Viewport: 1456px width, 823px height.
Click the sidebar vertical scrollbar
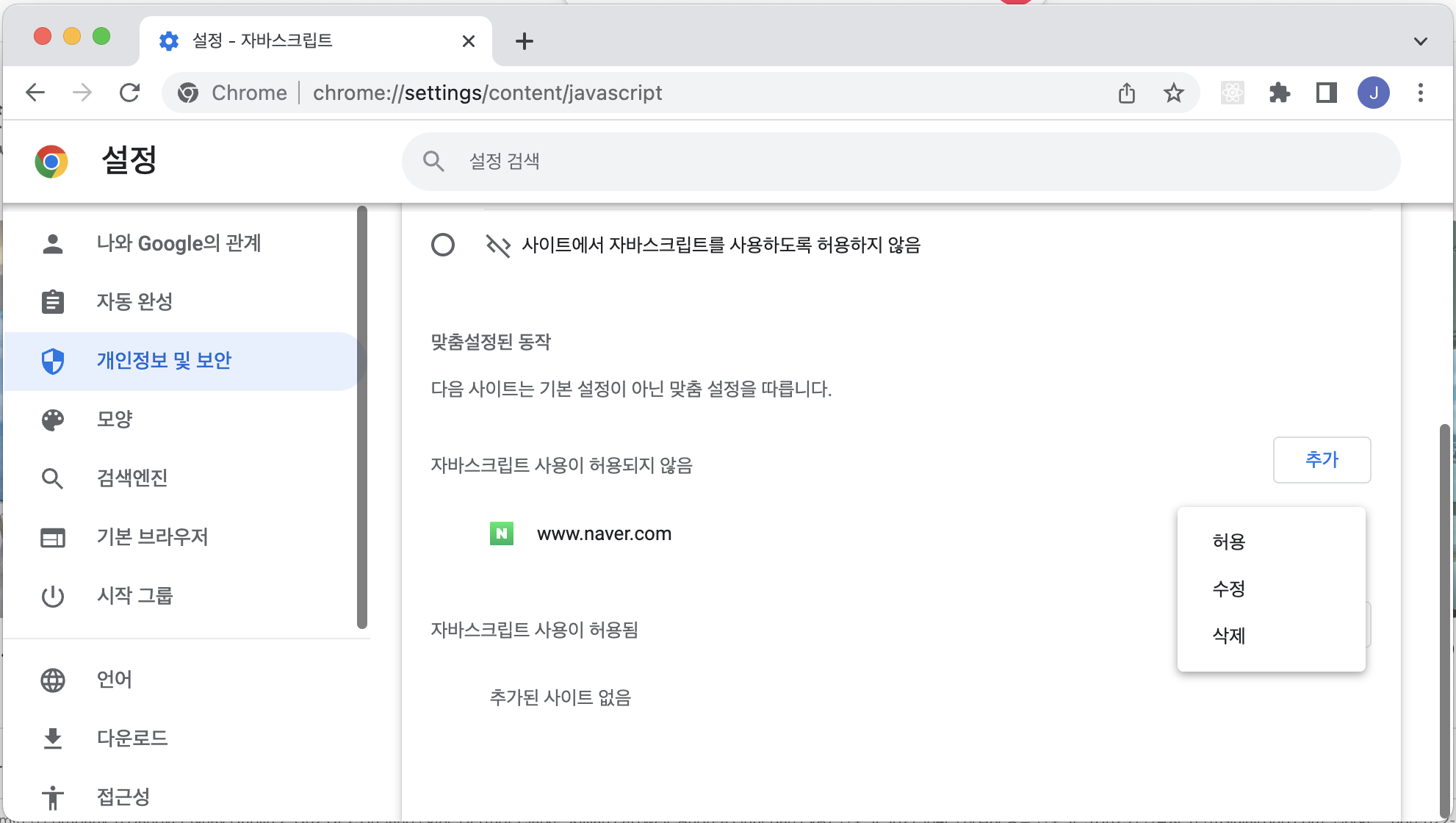point(361,417)
